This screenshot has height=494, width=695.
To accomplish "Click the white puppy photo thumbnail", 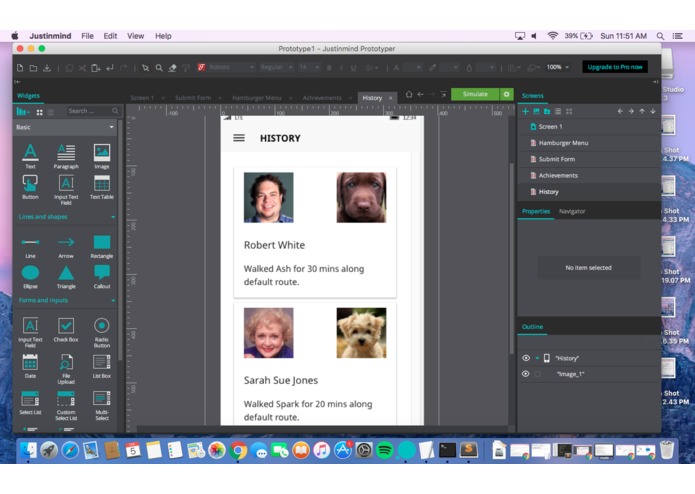I will [361, 333].
